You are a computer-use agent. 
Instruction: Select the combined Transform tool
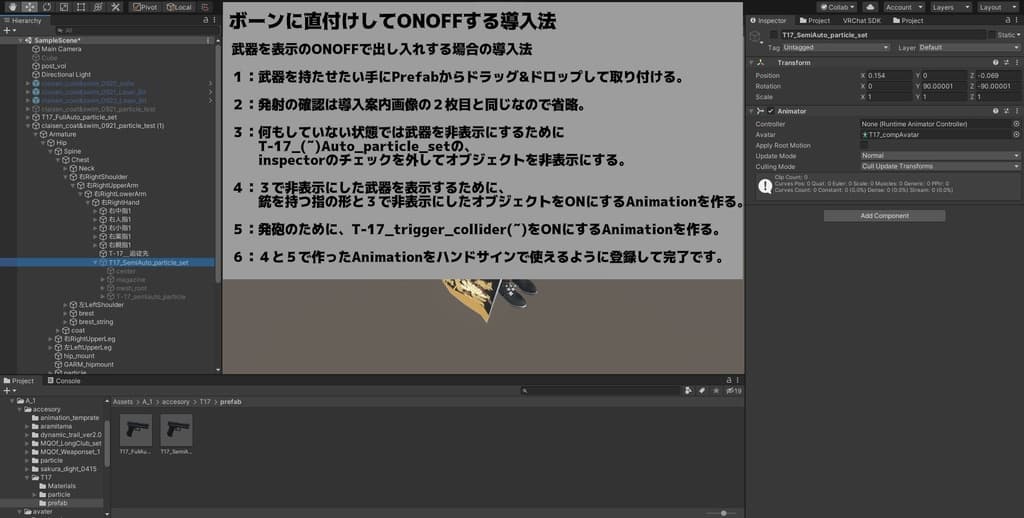(x=98, y=7)
